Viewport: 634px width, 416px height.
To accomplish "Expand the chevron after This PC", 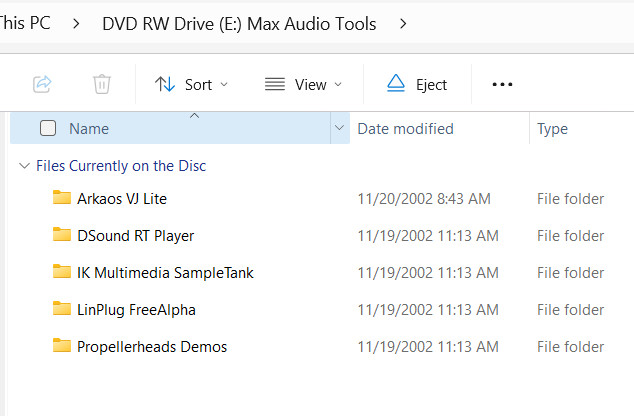I will [76, 24].
